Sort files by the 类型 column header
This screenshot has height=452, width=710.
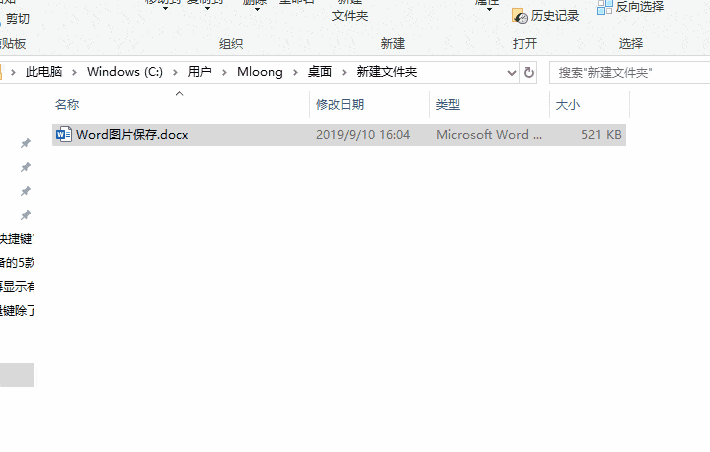point(448,105)
